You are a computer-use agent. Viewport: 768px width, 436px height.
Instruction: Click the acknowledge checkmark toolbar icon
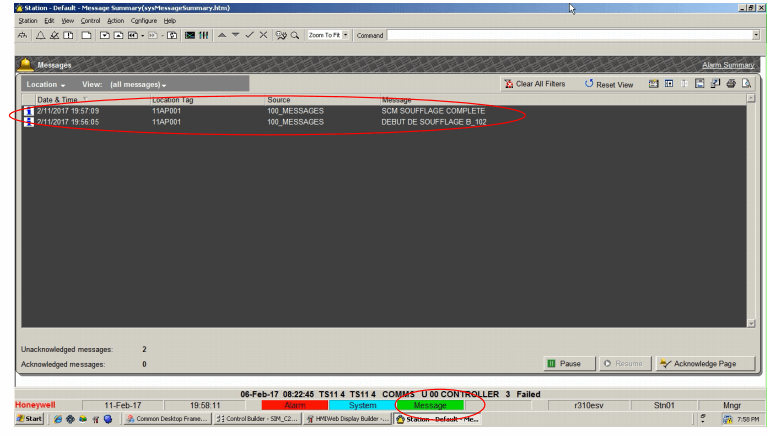249,35
